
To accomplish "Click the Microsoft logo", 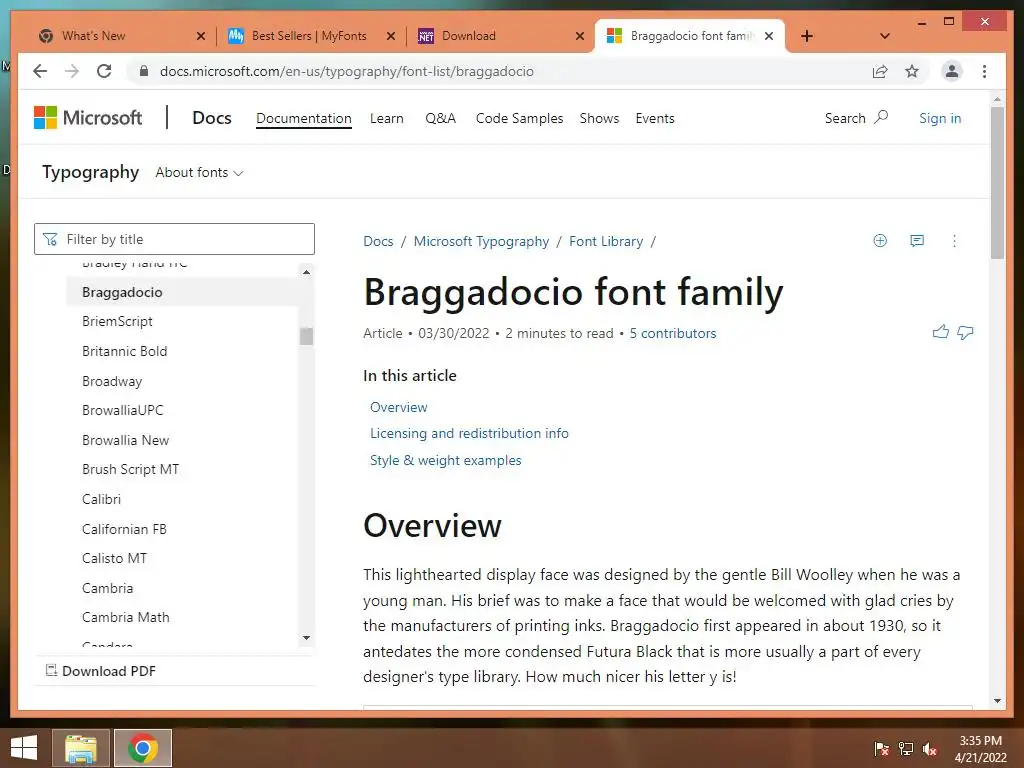I will pos(88,118).
